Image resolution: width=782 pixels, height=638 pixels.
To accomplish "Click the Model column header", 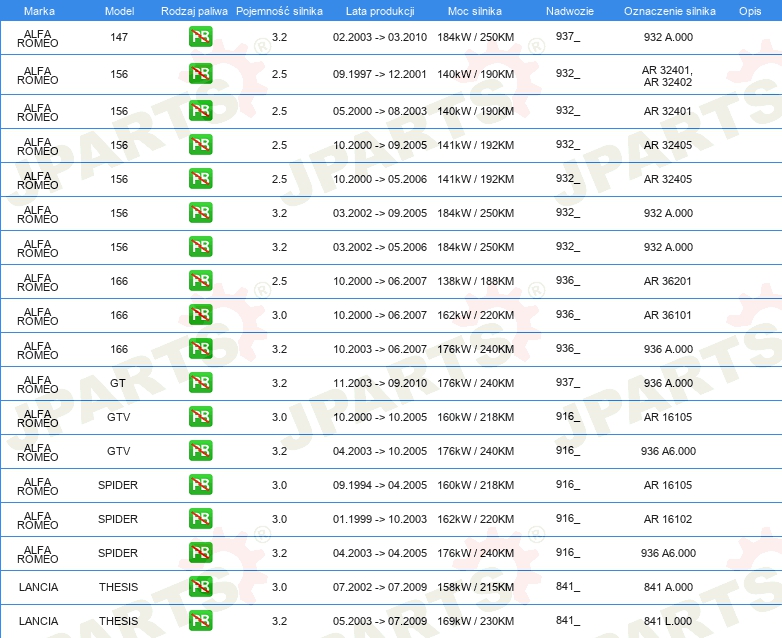I will tap(119, 11).
